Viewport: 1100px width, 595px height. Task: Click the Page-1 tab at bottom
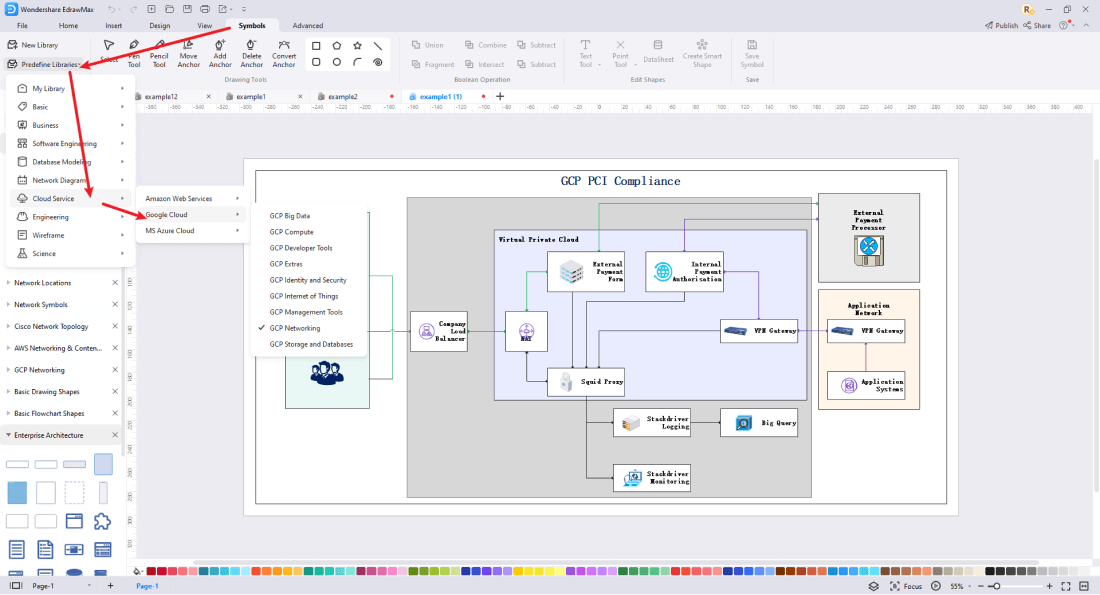(x=147, y=586)
